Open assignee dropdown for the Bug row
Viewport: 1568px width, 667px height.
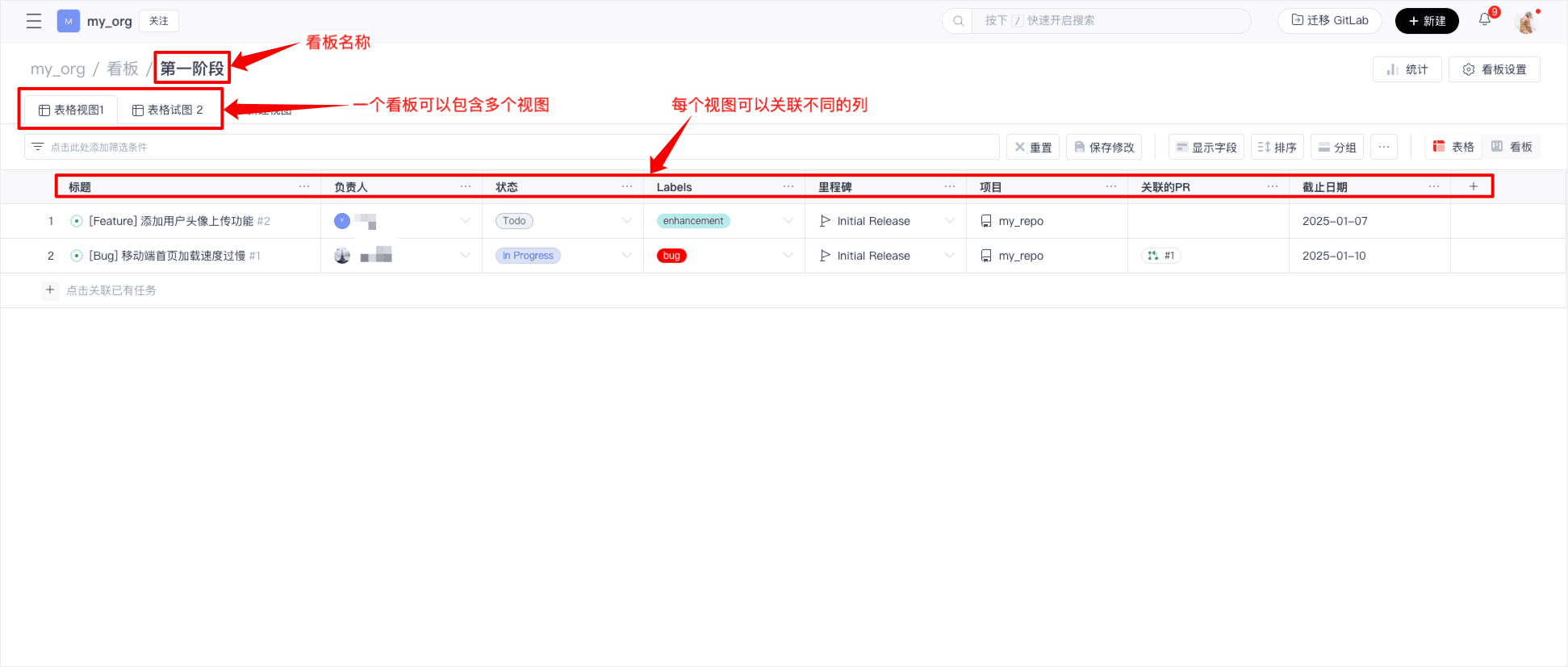coord(465,256)
